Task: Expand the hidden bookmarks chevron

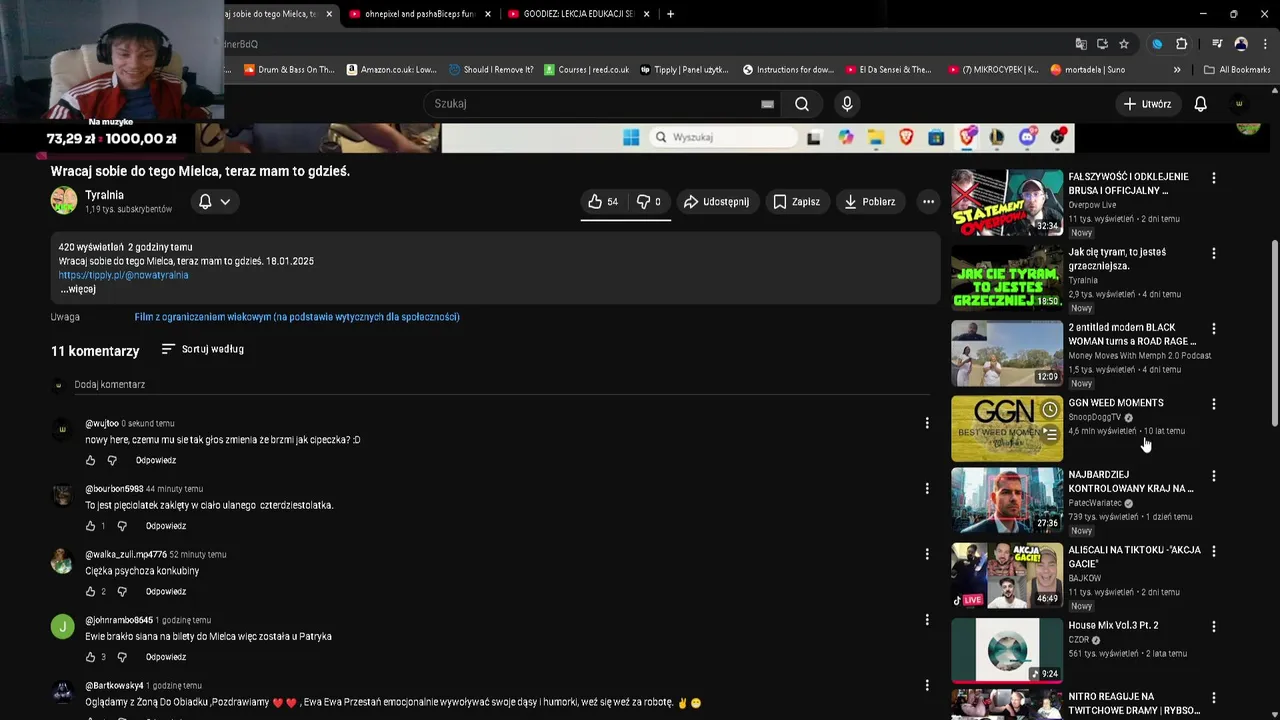Action: (1177, 70)
